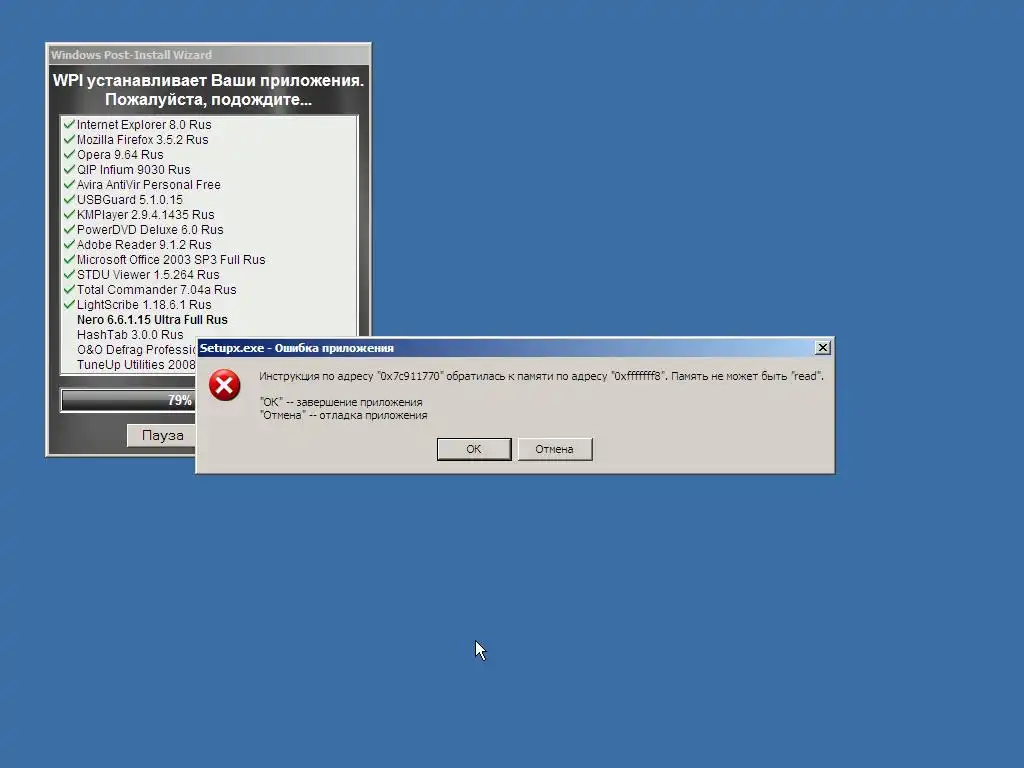The image size is (1024, 768).
Task: Select USBGuard 5.1.0.15 entry
Action: [x=130, y=200]
